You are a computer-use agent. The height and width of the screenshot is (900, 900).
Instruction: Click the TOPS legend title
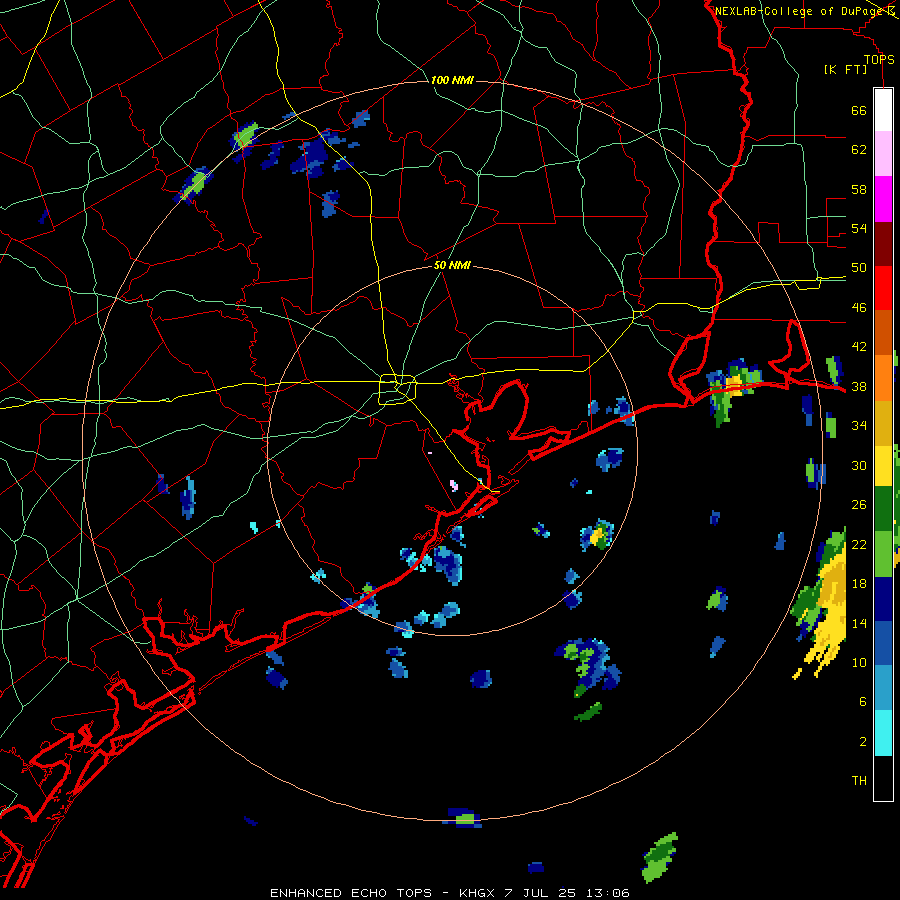coord(879,59)
